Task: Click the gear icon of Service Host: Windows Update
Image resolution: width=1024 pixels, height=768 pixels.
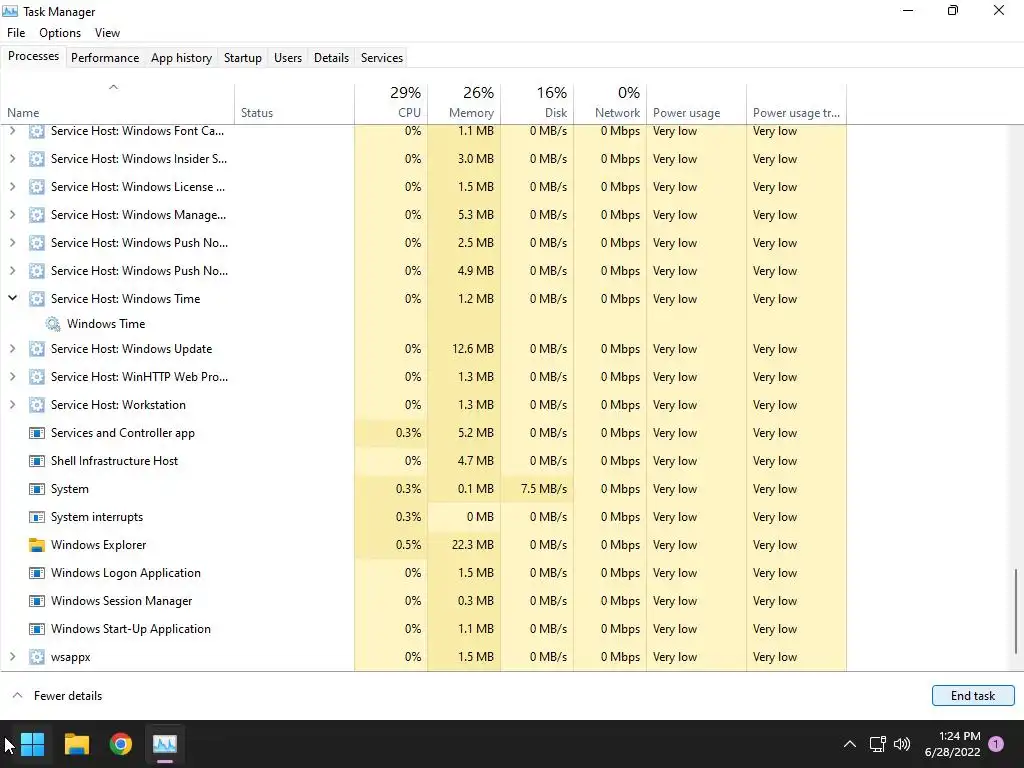Action: tap(37, 349)
